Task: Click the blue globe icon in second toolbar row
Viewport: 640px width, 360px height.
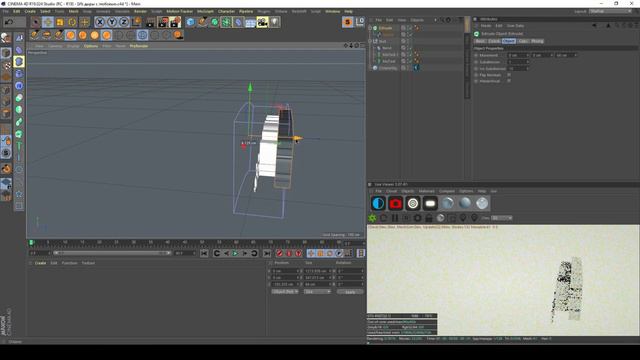Action: (x=142, y=35)
